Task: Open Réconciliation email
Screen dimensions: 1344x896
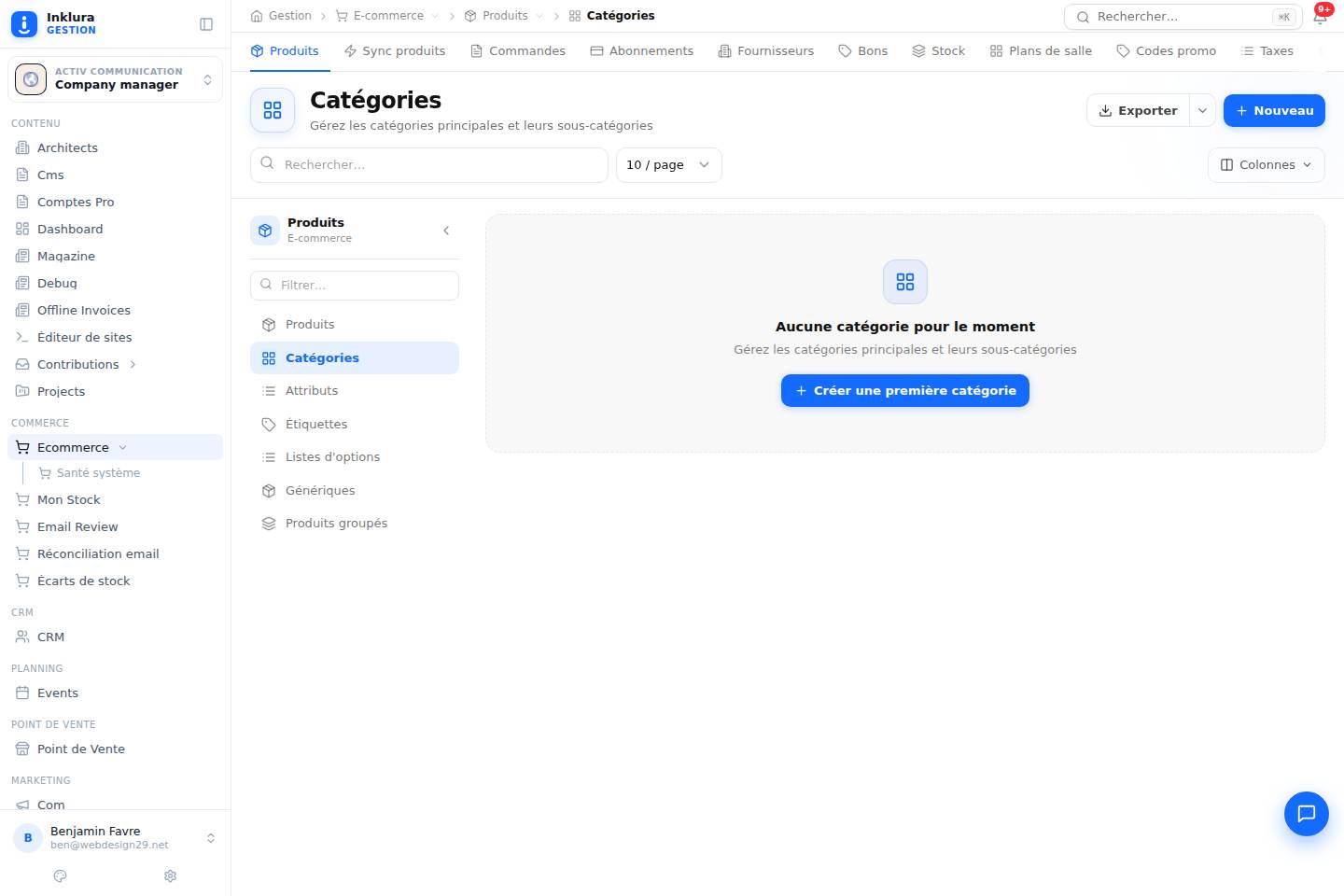Action: (115, 553)
